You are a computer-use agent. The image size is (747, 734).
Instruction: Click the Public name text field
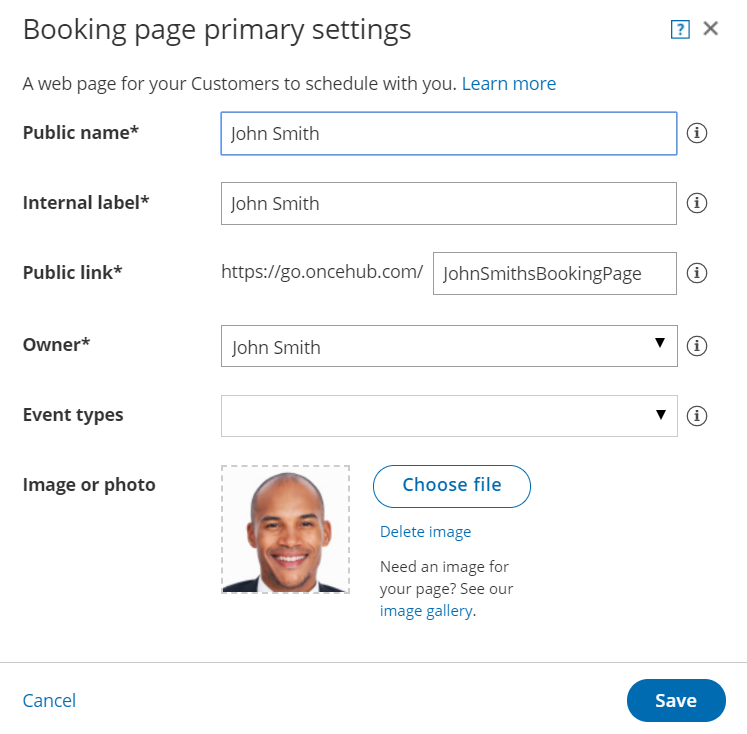pyautogui.click(x=448, y=133)
